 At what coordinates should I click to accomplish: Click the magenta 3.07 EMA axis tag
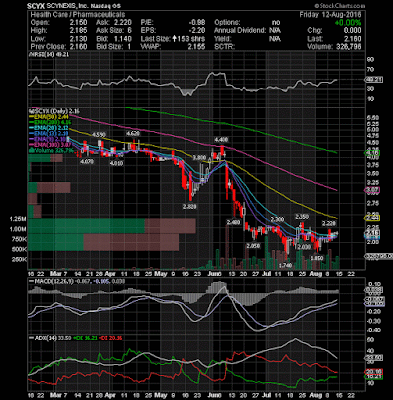(x=372, y=190)
